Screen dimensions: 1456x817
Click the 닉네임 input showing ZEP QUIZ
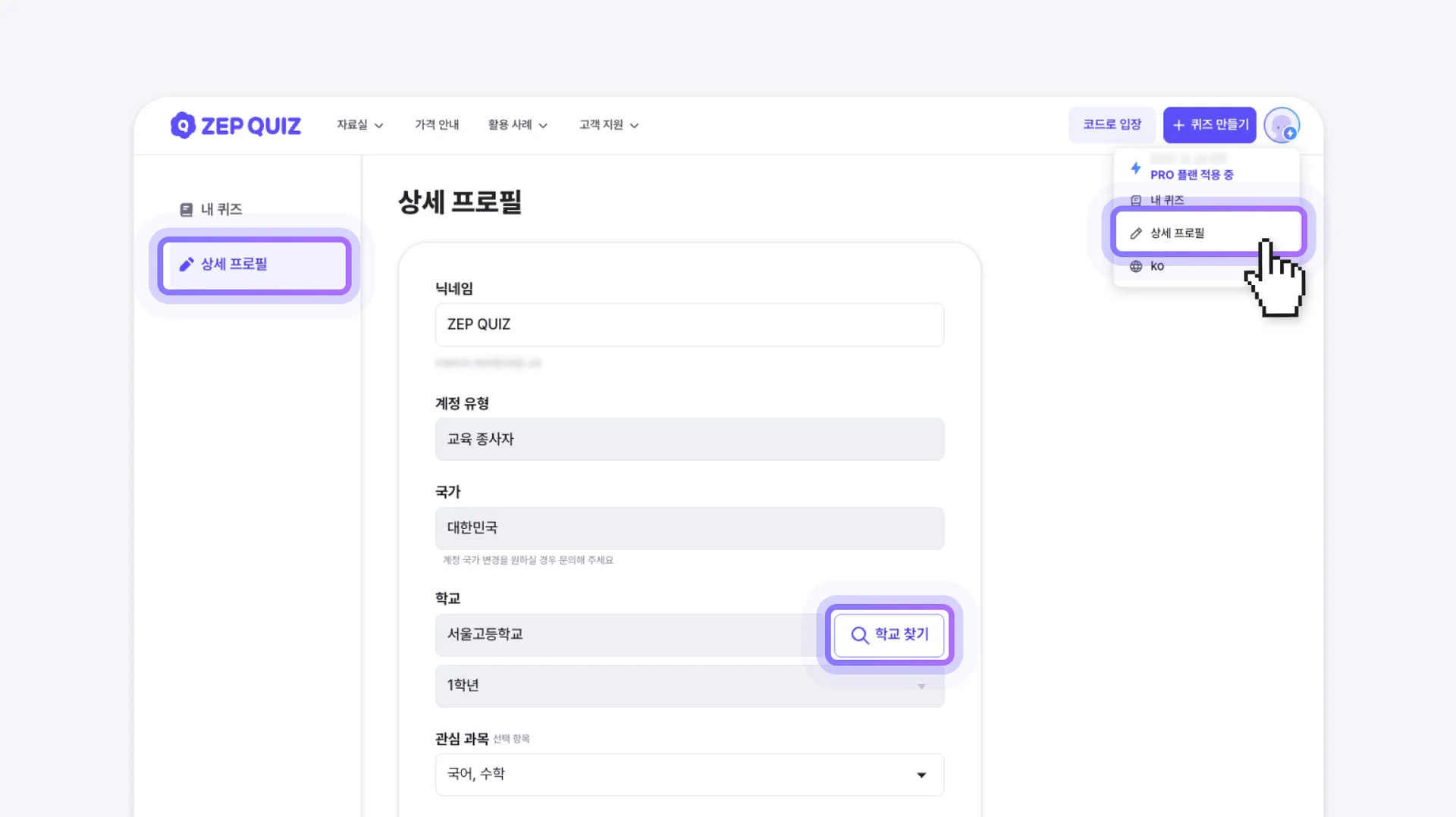click(x=689, y=324)
